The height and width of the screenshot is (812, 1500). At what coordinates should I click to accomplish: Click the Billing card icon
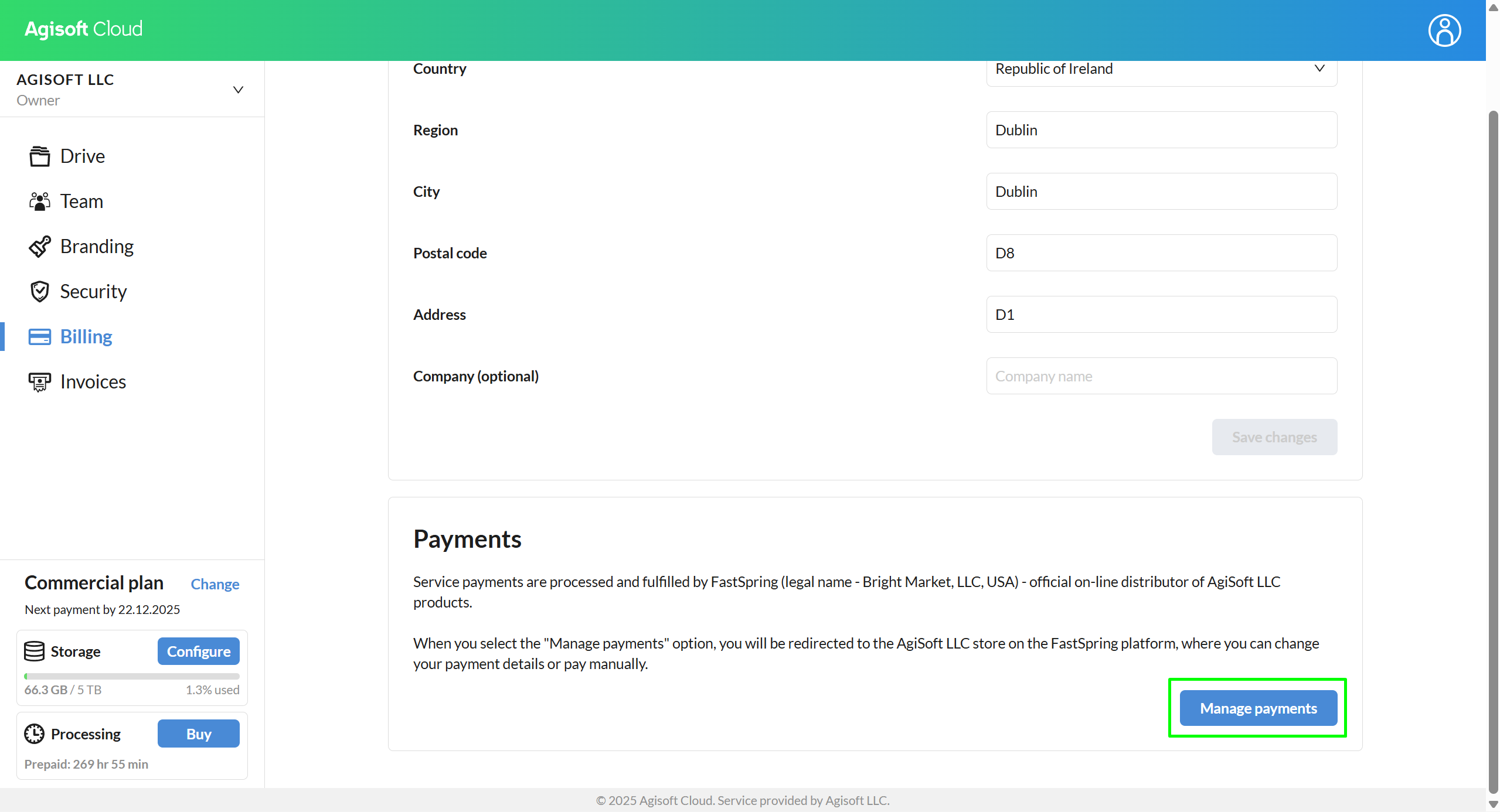click(x=39, y=337)
